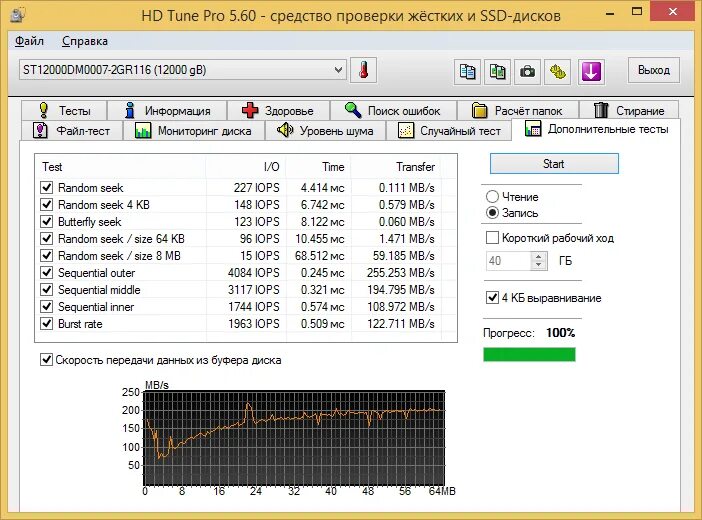The width and height of the screenshot is (702, 520).
Task: Click the dots icon on Случайный тест tab
Action: [406, 130]
